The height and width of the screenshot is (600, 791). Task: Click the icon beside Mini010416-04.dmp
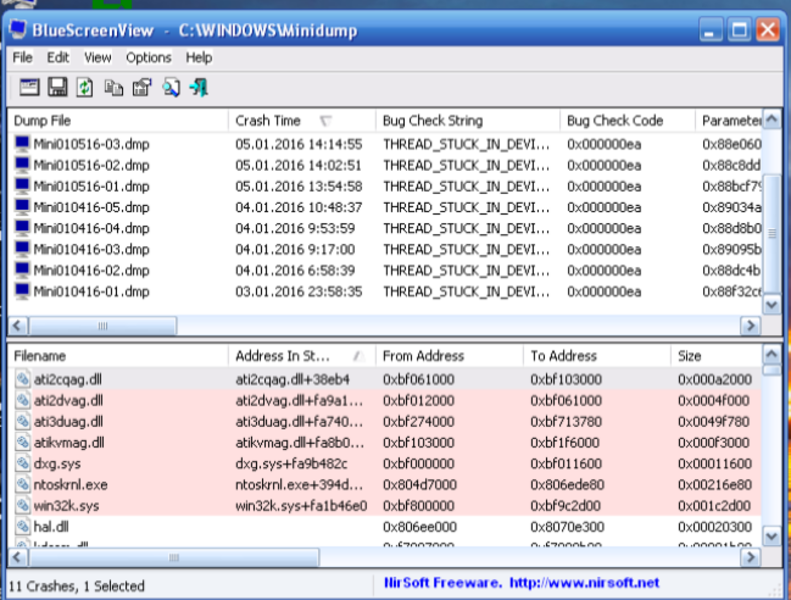click(22, 228)
